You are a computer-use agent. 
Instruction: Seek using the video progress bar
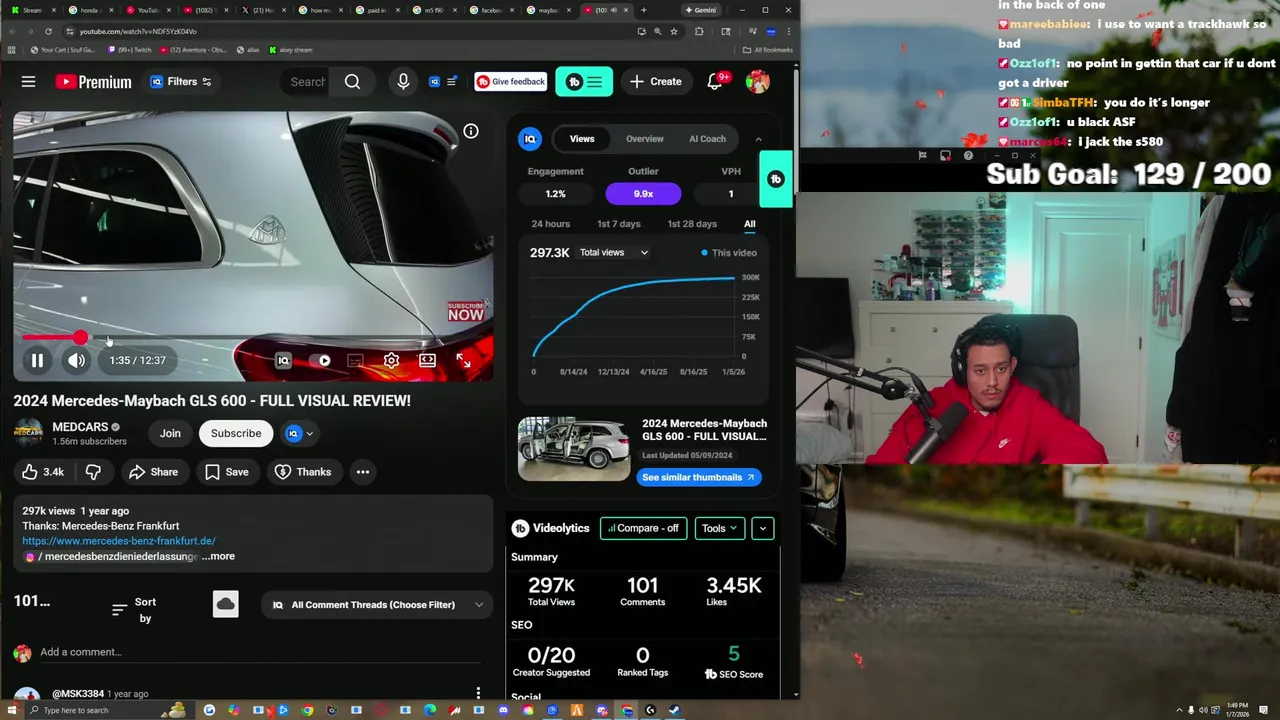click(253, 338)
